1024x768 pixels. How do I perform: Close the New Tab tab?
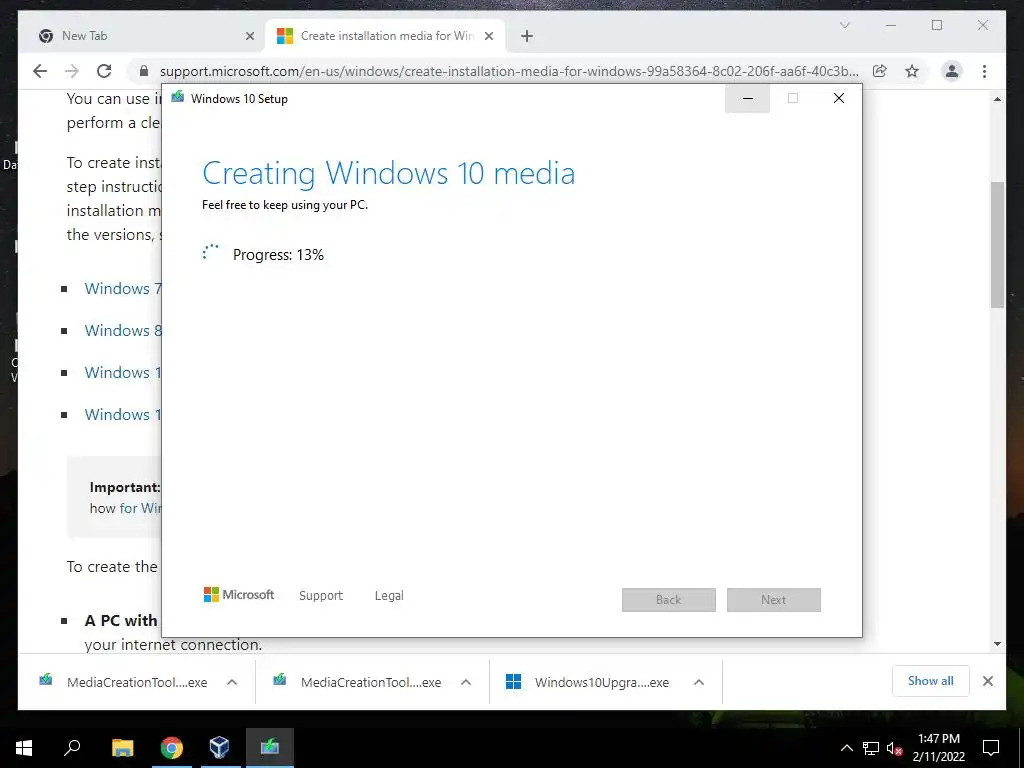pyautogui.click(x=249, y=37)
